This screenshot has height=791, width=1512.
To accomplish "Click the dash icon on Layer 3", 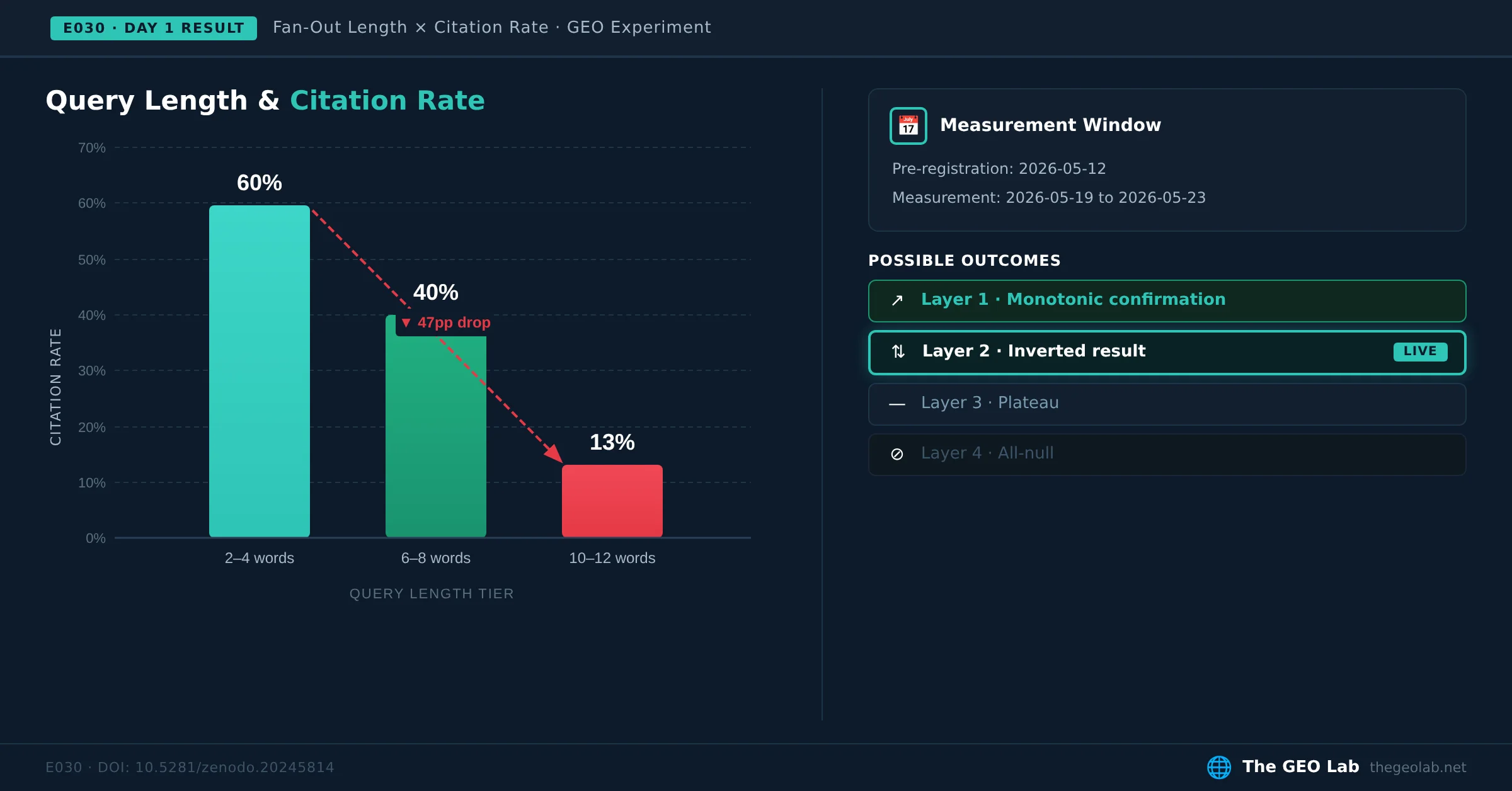I will coord(897,404).
